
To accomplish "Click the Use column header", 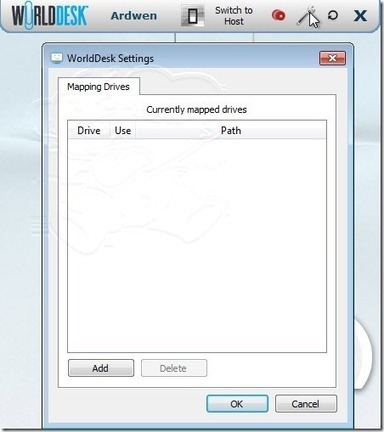I will click(x=123, y=130).
